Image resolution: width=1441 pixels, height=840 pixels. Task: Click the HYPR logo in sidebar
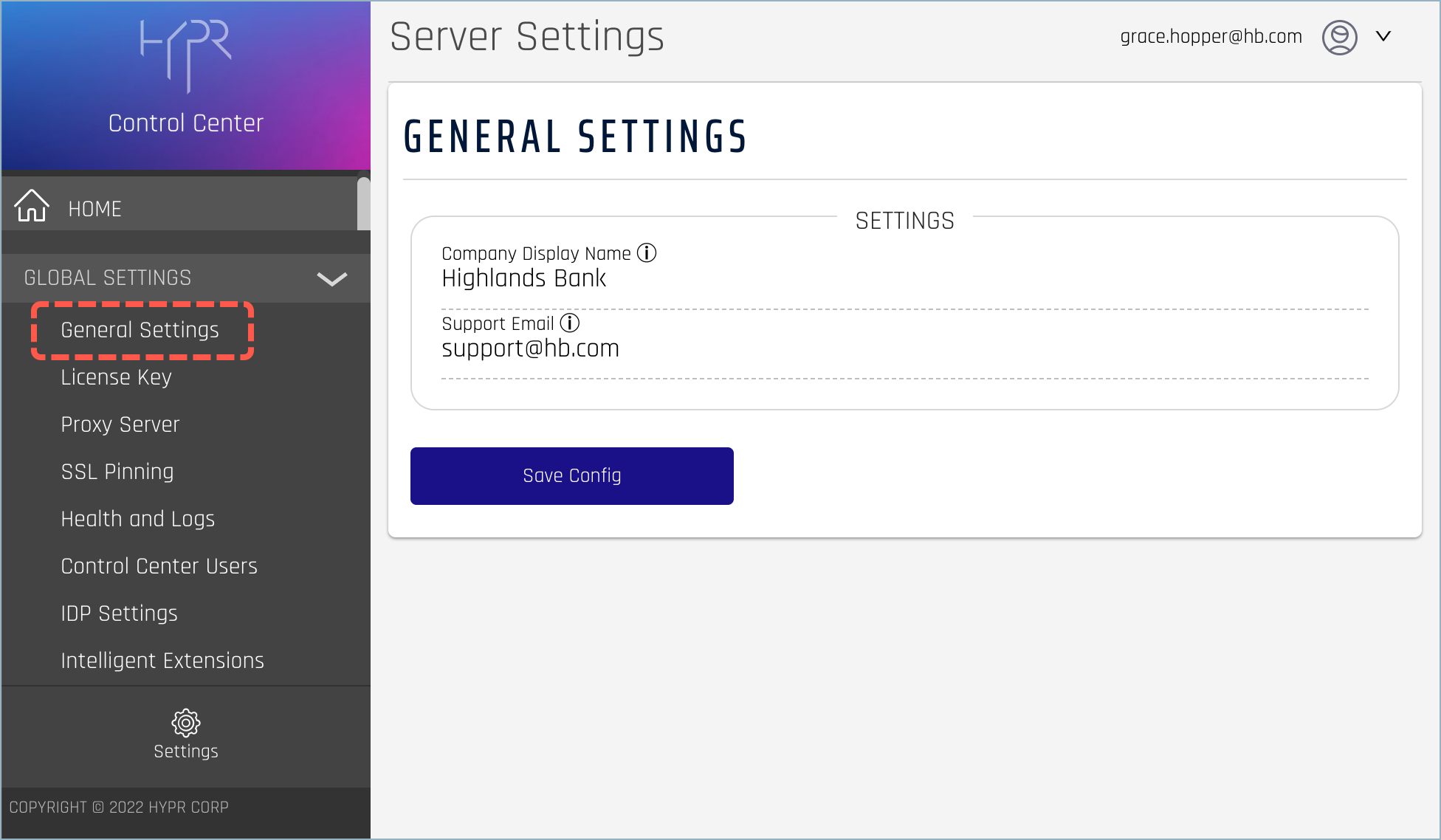186,55
